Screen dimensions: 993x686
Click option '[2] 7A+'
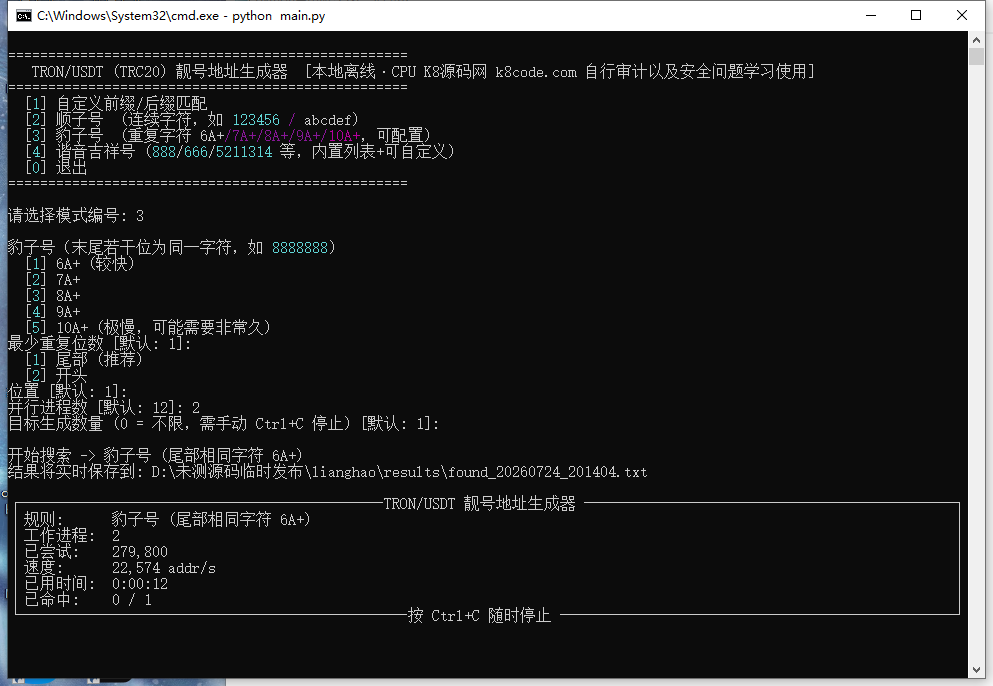click(x=53, y=279)
